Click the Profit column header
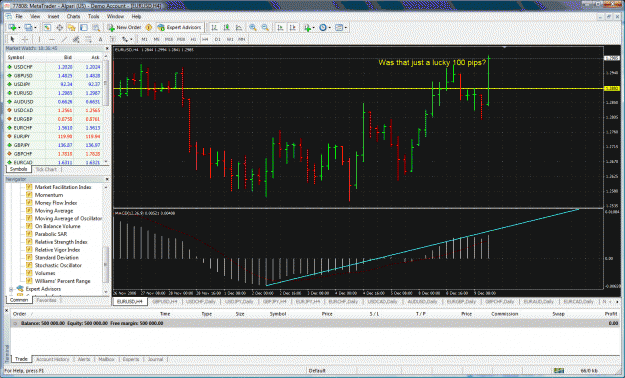 click(611, 314)
